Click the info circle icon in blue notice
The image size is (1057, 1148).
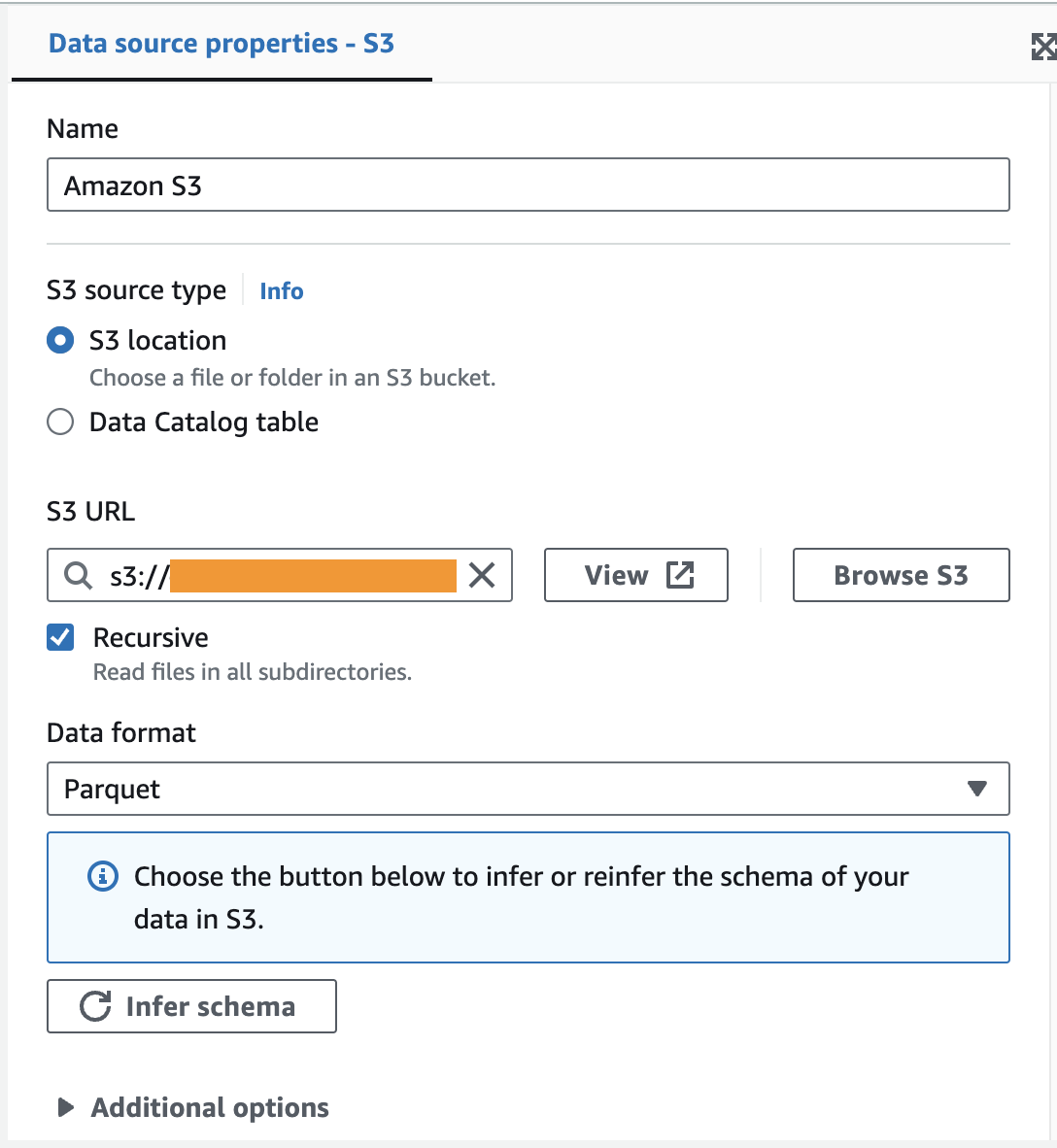[x=103, y=876]
